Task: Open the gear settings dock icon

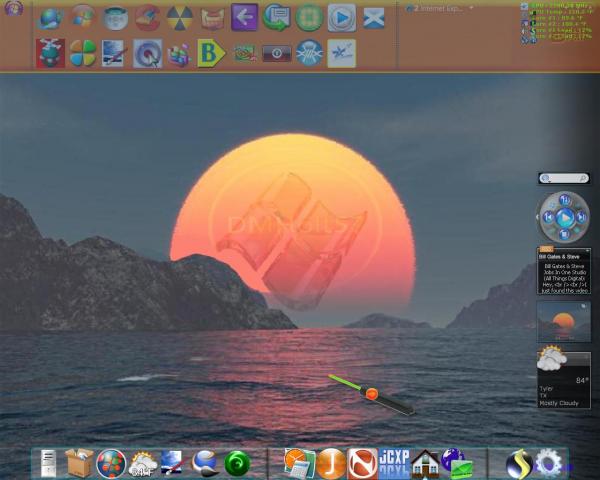Action: click(x=548, y=464)
